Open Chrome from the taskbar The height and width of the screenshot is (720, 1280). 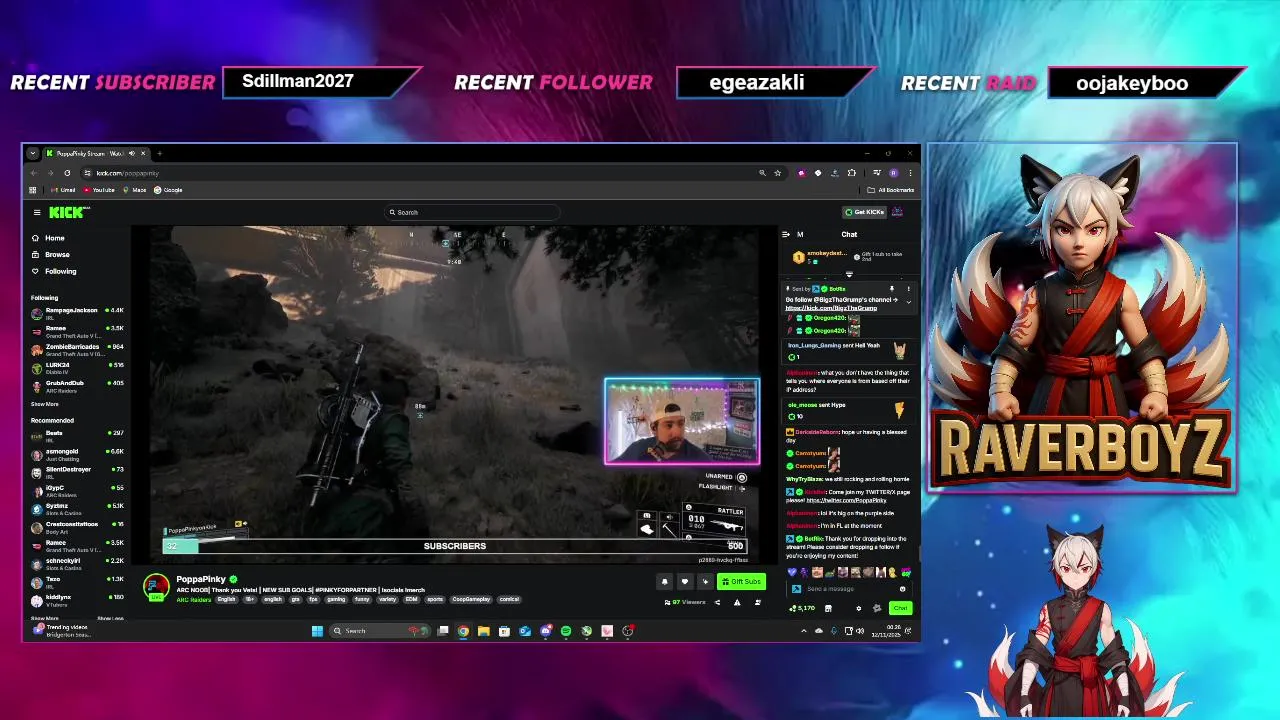coord(463,631)
